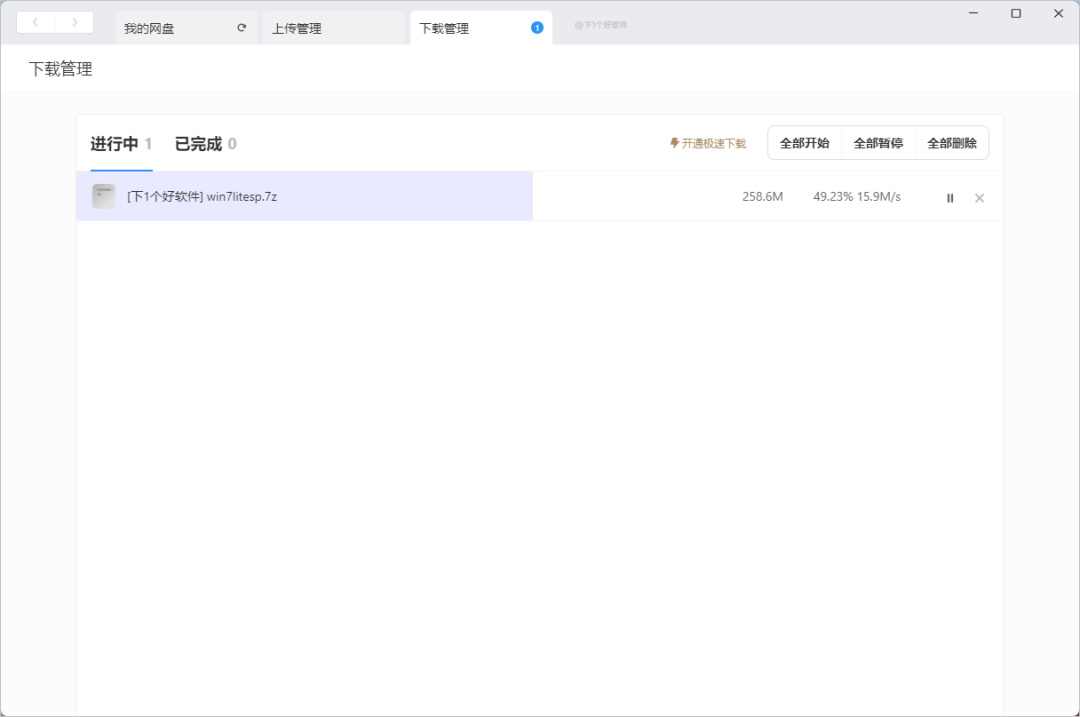The image size is (1080, 717).
Task: Click the 全部删除 button
Action: [x=951, y=143]
